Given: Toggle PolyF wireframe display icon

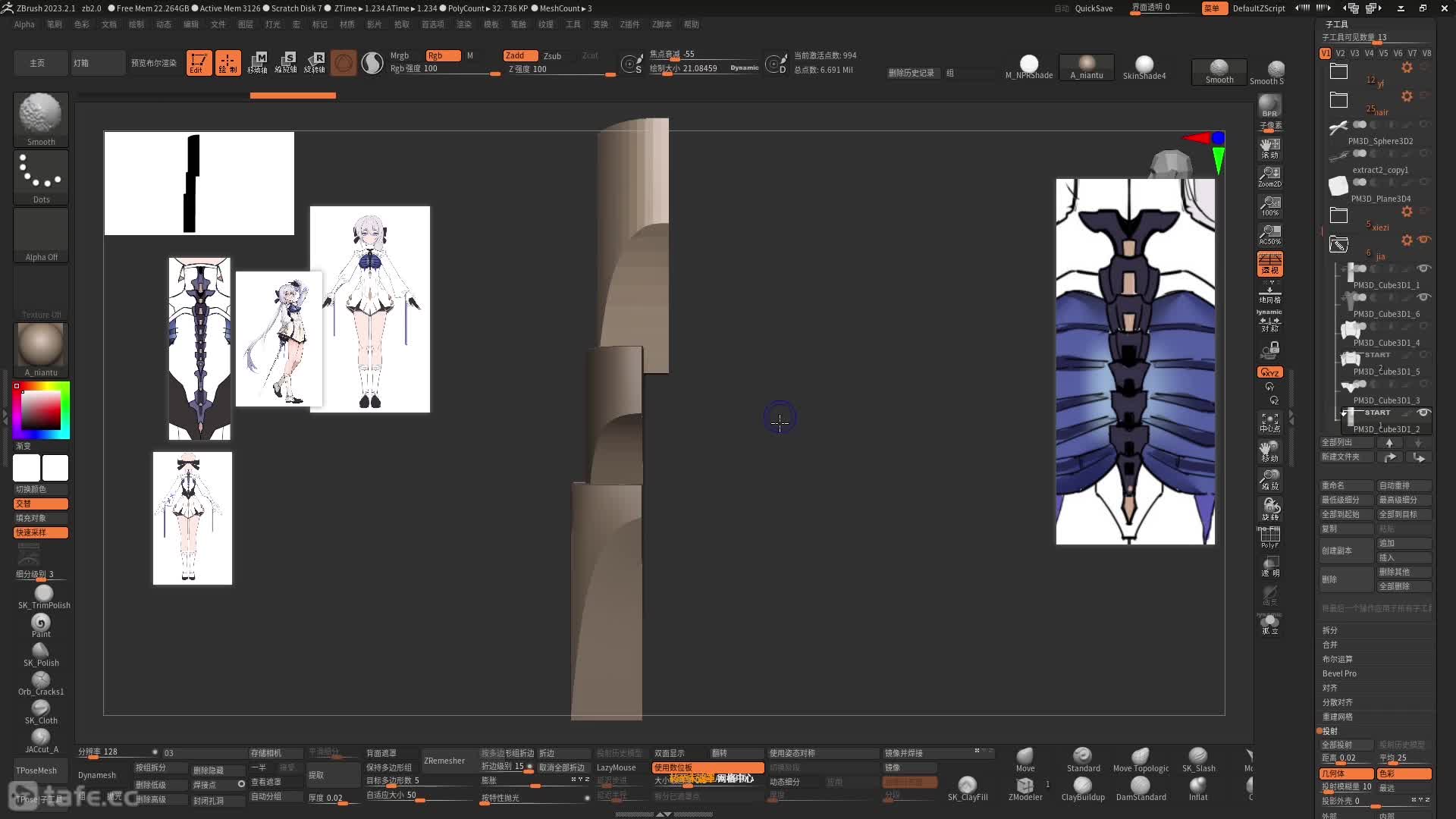Looking at the screenshot, I should 1269,538.
